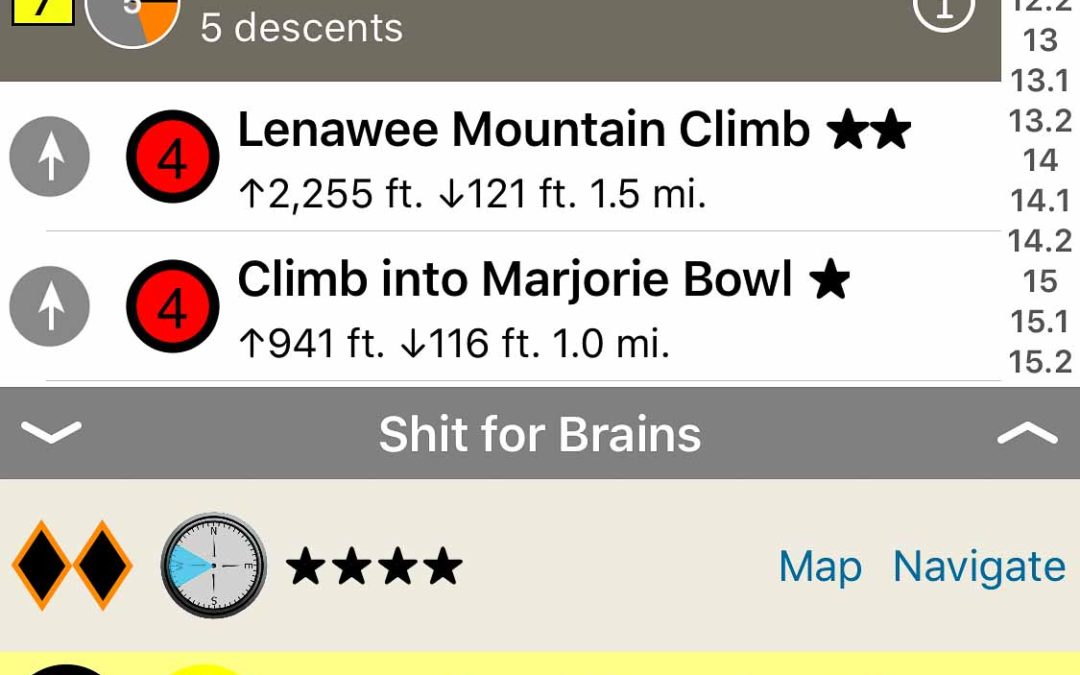Jump to index section 14

point(1041,160)
